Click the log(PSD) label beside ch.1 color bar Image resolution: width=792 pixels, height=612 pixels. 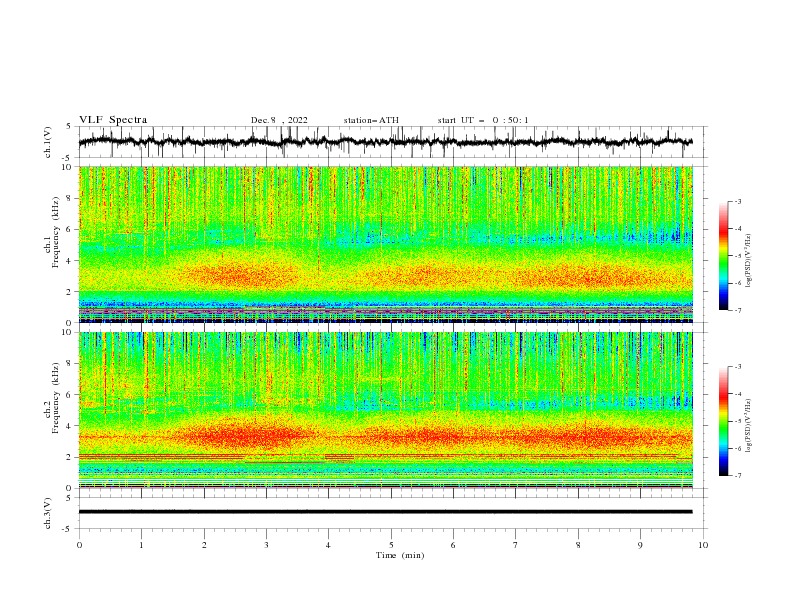(x=748, y=261)
